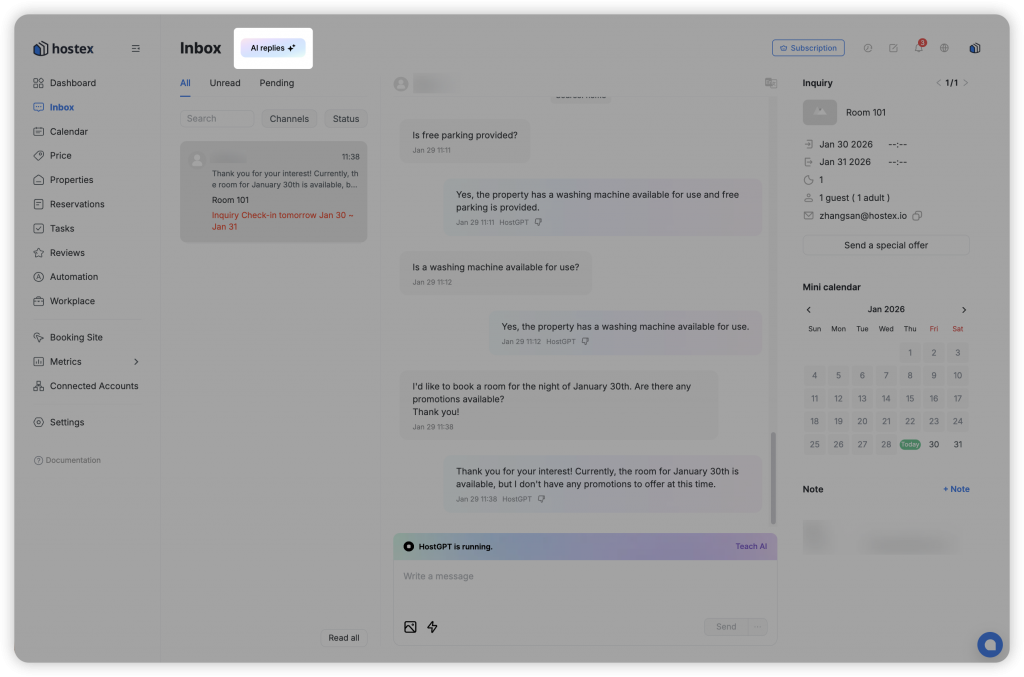Open quick replies lightning bolt icon
Image resolution: width=1024 pixels, height=677 pixels.
433,627
